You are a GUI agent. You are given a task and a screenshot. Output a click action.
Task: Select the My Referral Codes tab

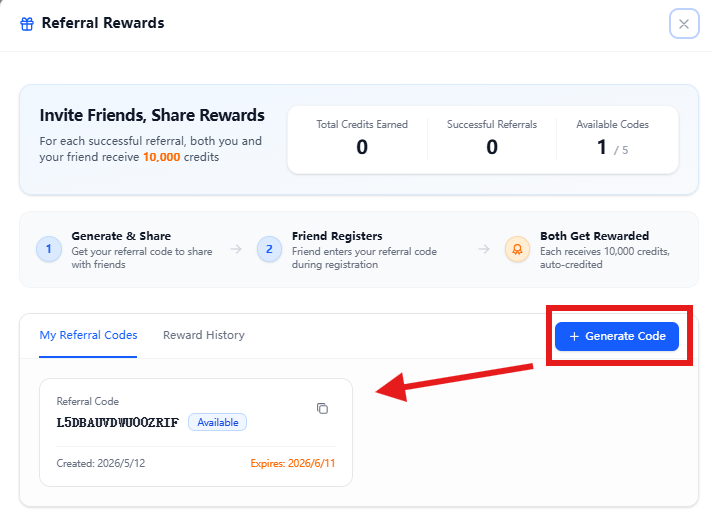[x=88, y=335]
